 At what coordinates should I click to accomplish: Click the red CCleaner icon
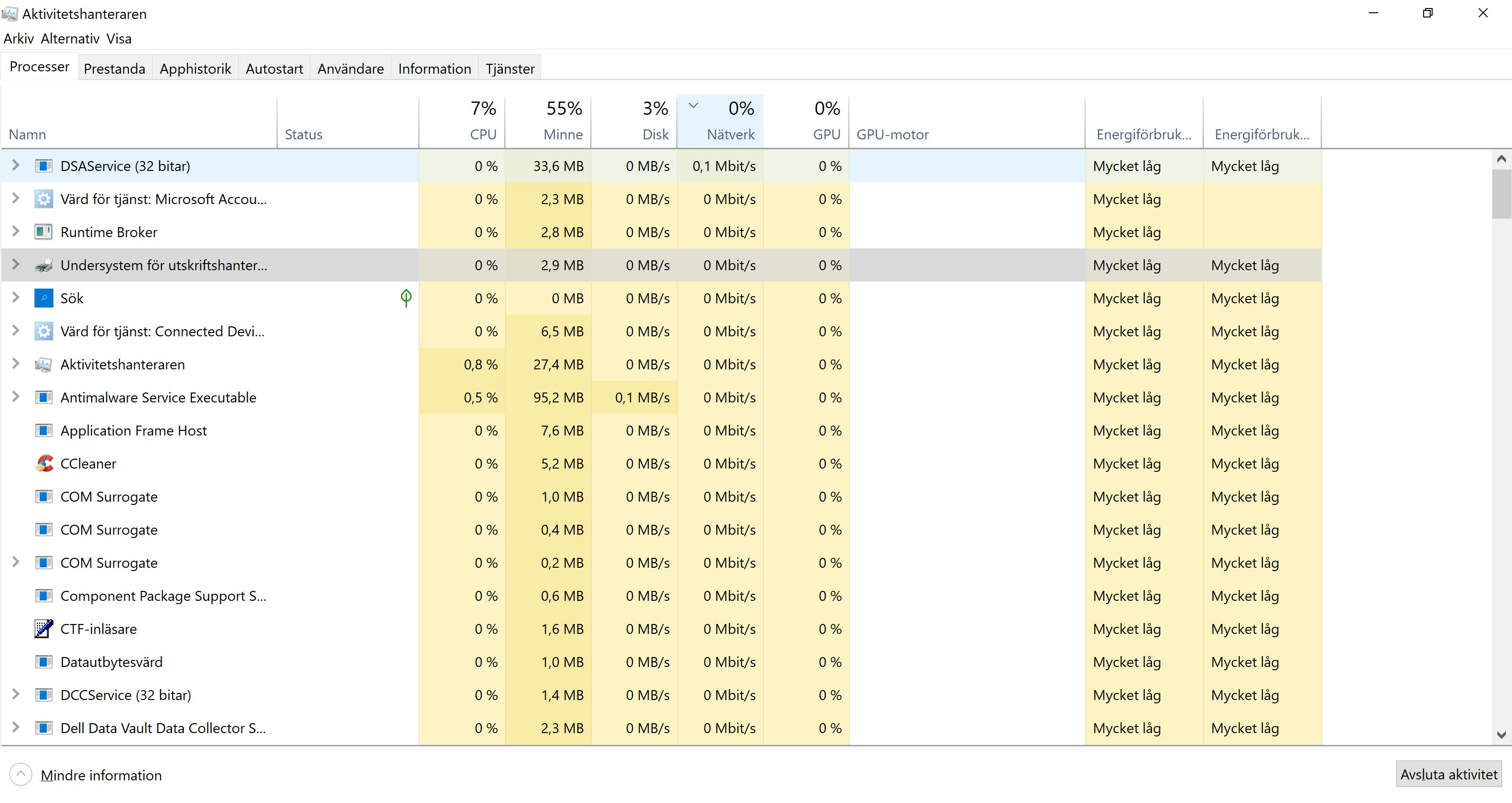tap(44, 464)
